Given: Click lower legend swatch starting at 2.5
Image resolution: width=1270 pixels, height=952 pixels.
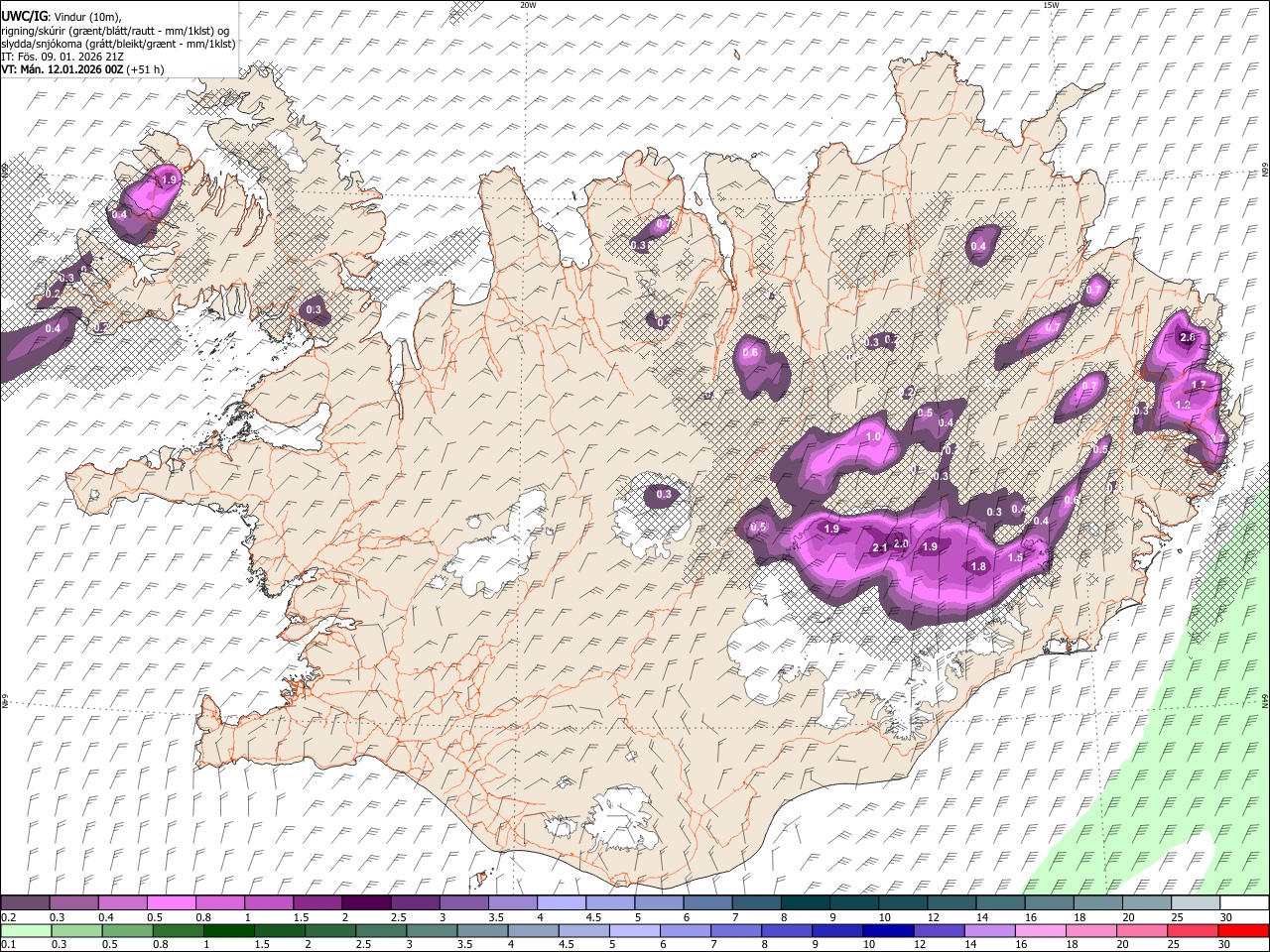Looking at the screenshot, I should pos(381,930).
